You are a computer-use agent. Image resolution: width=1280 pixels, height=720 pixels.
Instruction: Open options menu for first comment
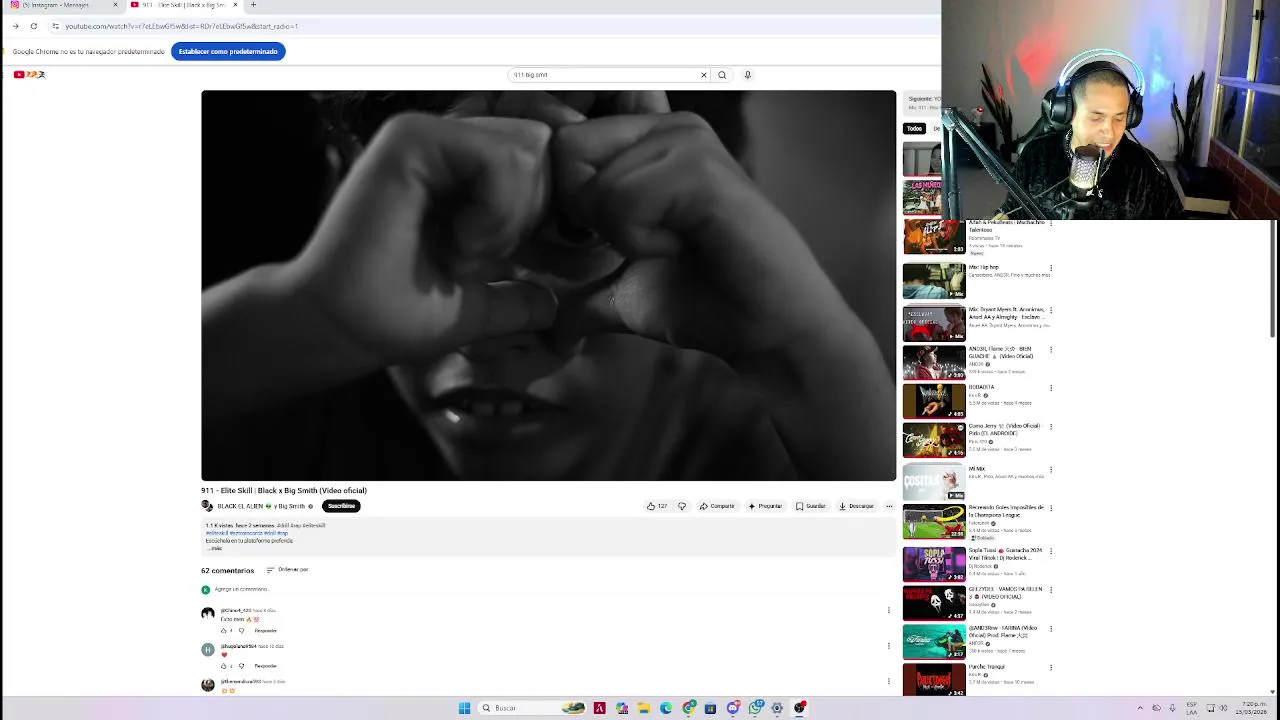coord(889,610)
